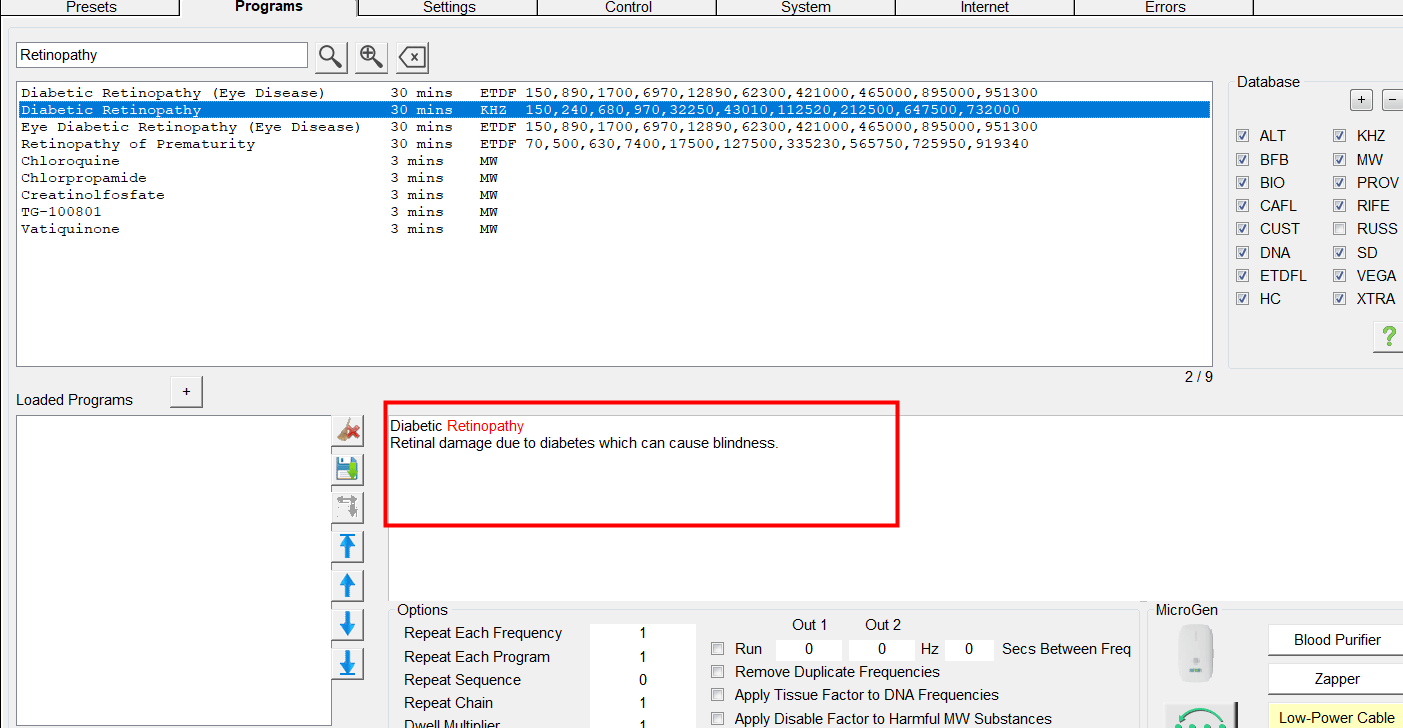Clear loaded programs with the broom icon
Viewport: 1403px width, 728px height.
348,431
